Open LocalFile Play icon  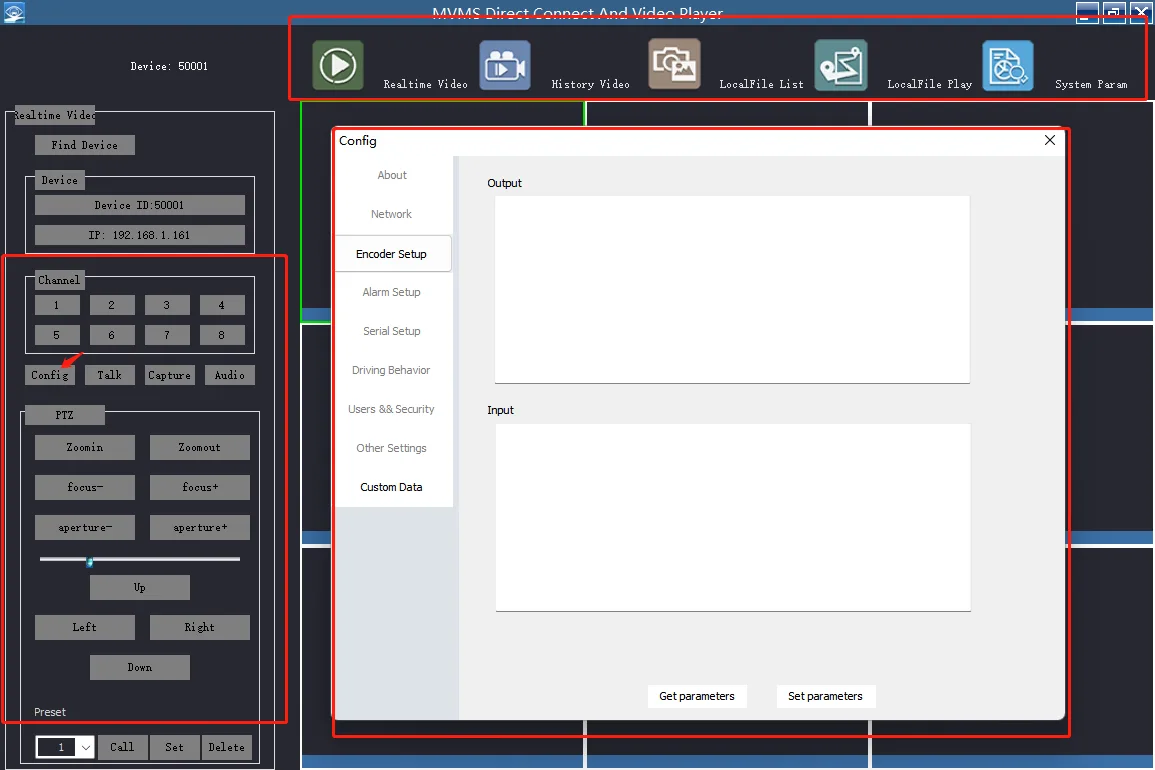pyautogui.click(x=841, y=65)
